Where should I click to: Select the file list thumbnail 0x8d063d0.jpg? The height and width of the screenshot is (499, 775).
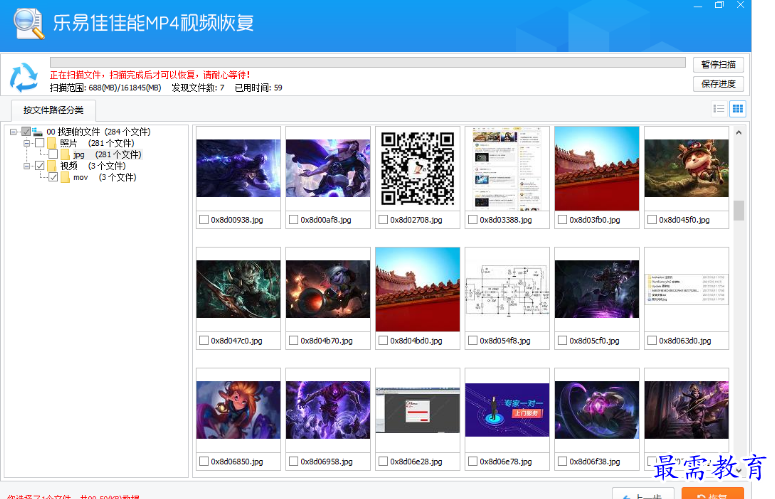pos(687,290)
